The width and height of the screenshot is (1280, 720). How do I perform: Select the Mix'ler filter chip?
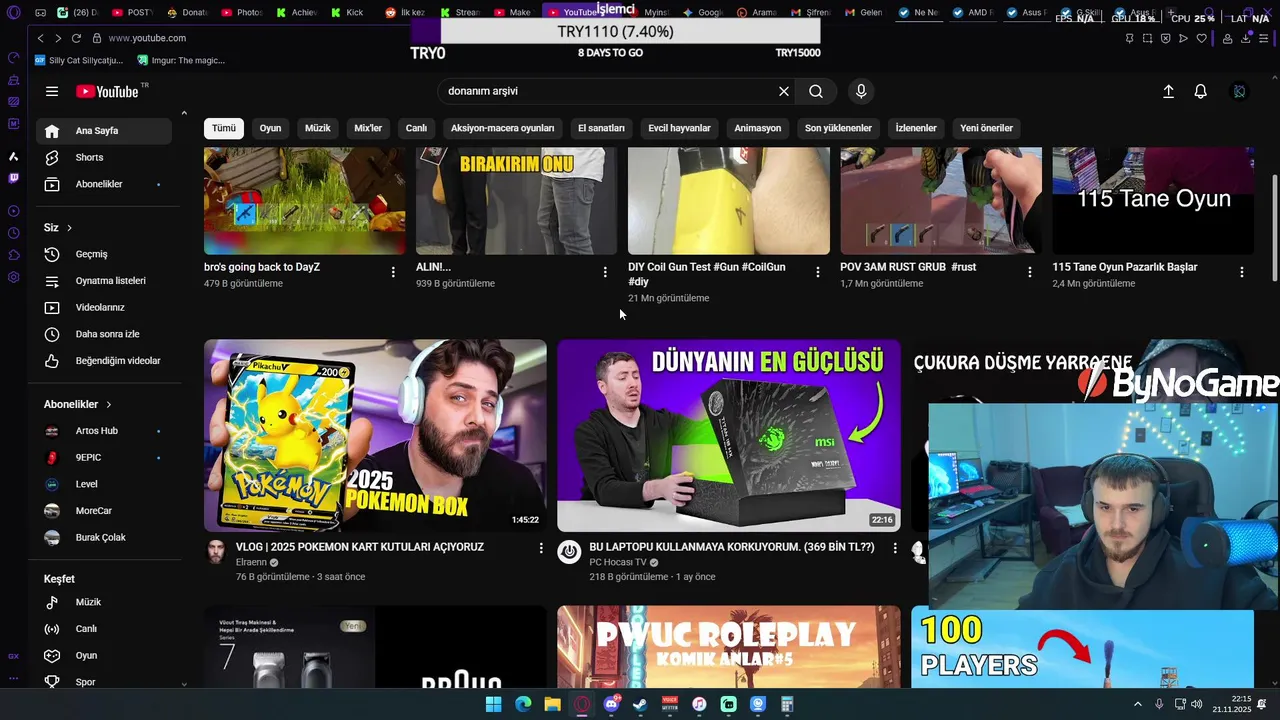(368, 128)
